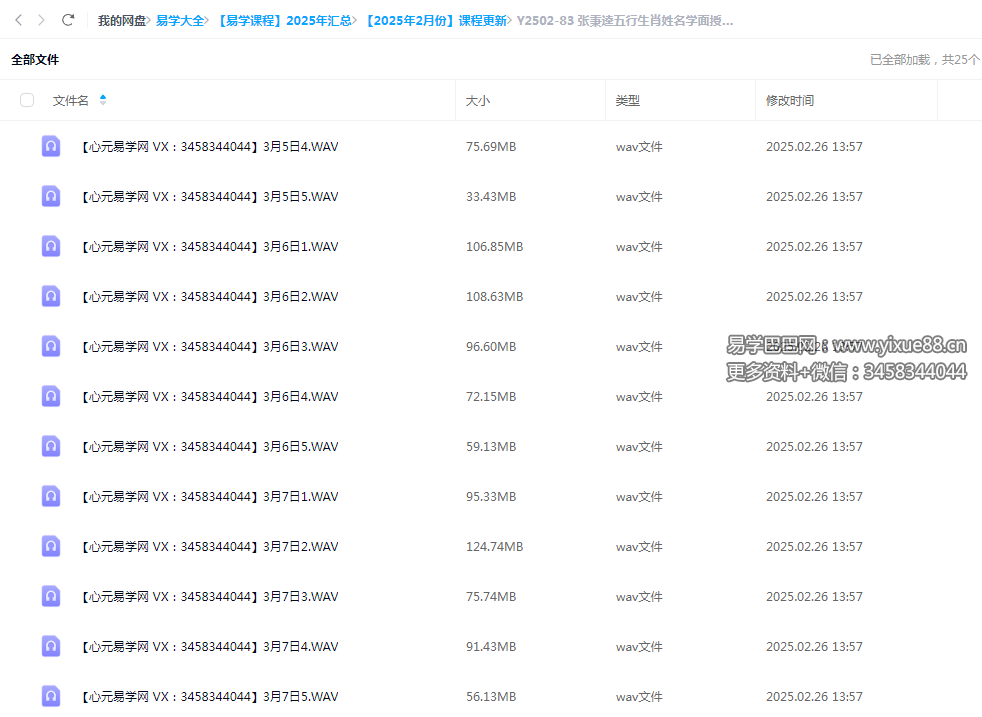Image resolution: width=982 pixels, height=717 pixels.
Task: Sort file list by 修改时间 column
Action: tap(790, 101)
